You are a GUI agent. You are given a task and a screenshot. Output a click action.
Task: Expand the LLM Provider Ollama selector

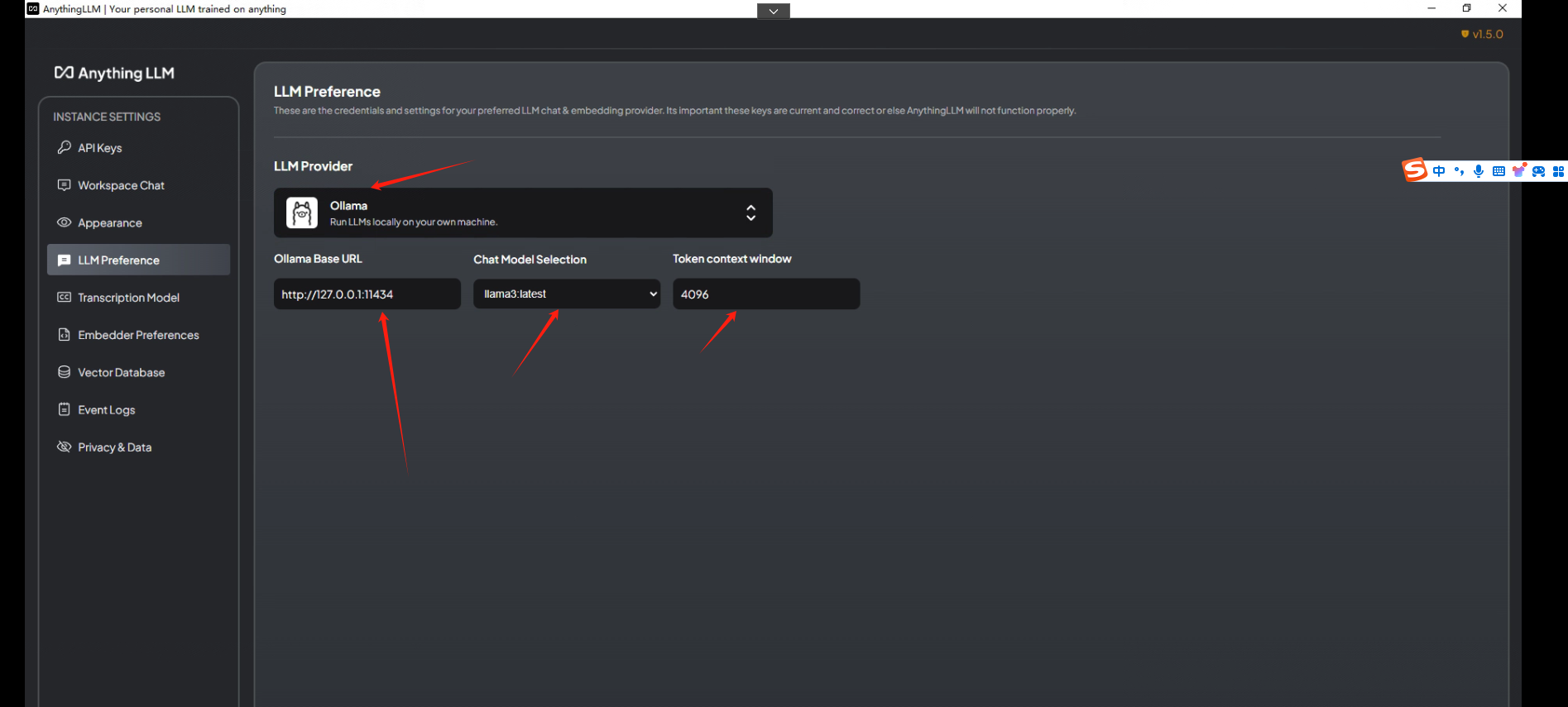click(x=523, y=213)
